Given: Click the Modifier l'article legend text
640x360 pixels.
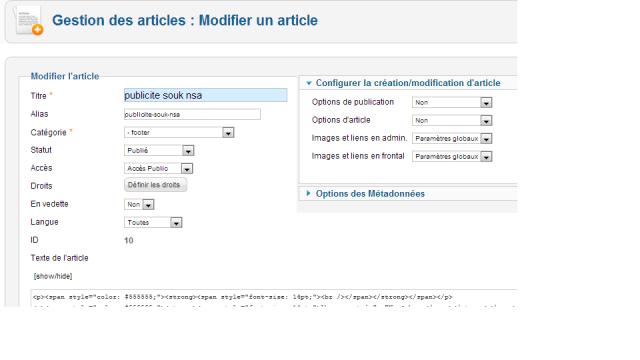Looking at the screenshot, I should click(x=65, y=76).
